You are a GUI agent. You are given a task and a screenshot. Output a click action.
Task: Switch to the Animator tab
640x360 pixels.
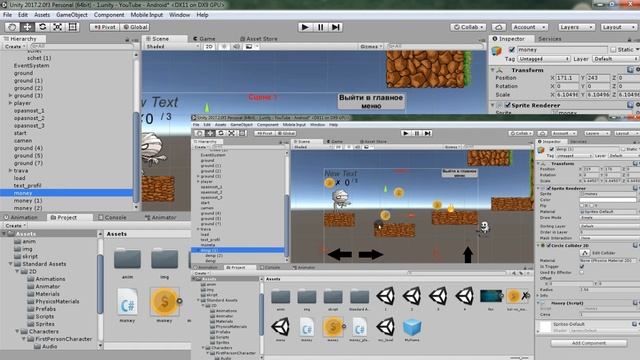160,218
